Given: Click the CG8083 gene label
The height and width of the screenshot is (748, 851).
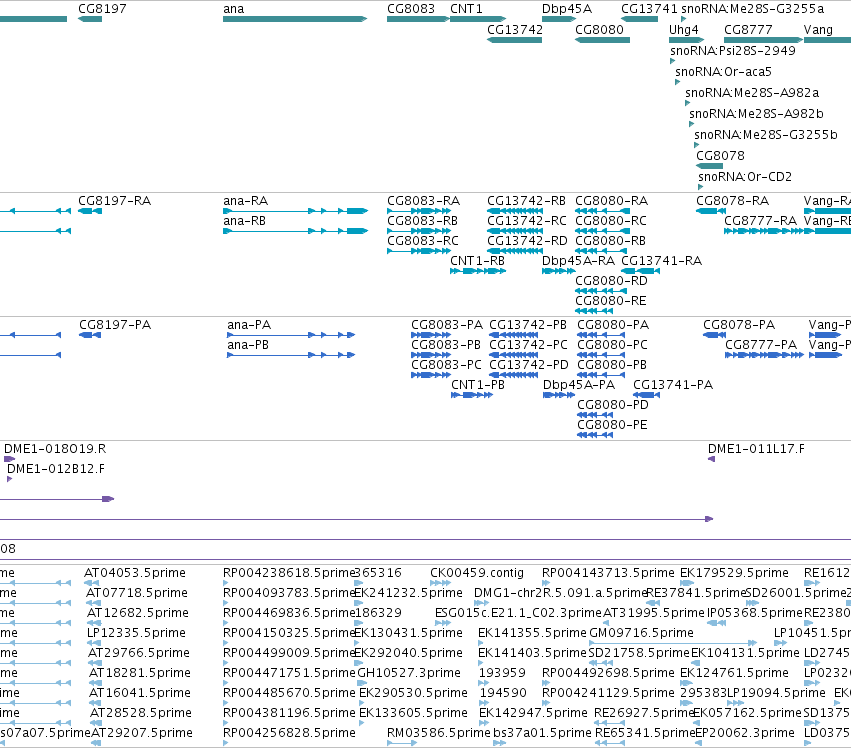Looking at the screenshot, I should coord(411,9).
